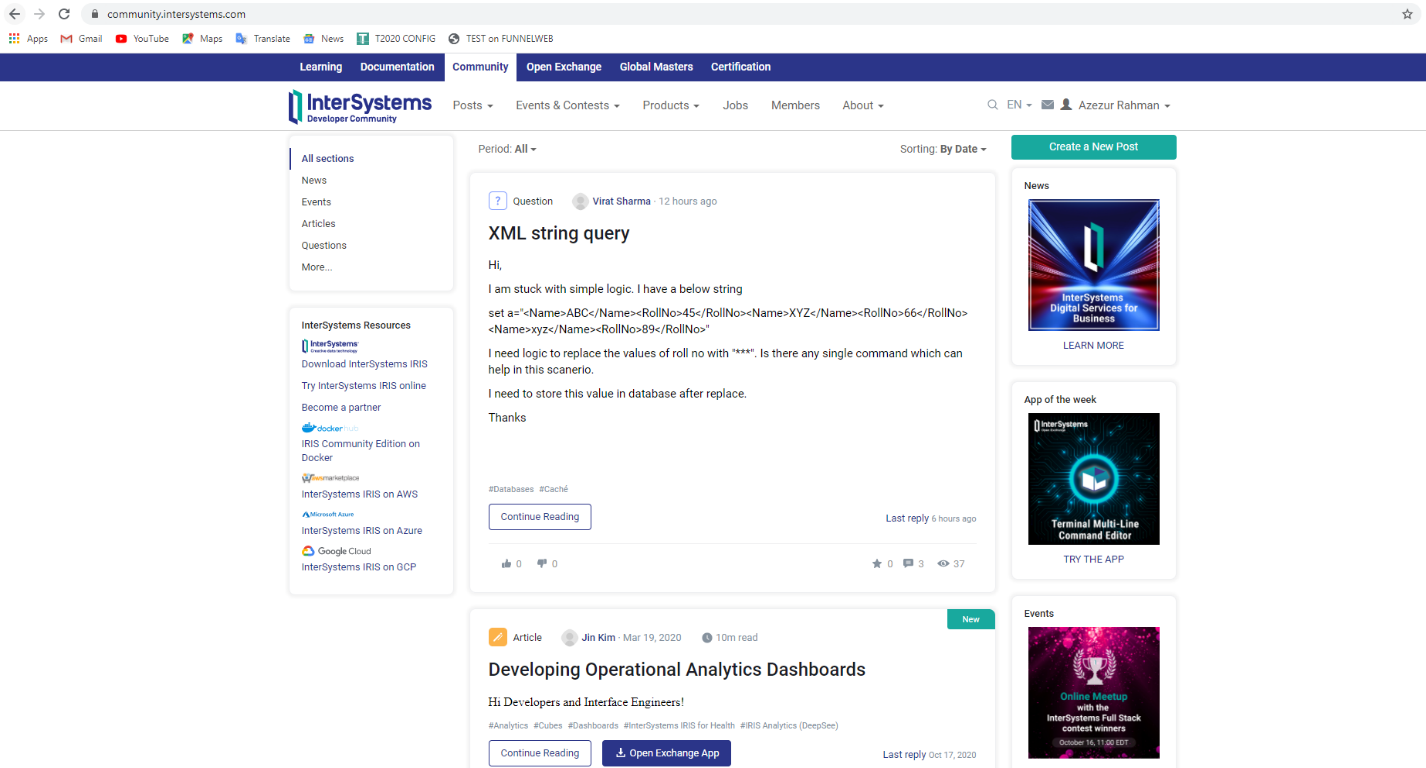Click the Digital Services for Business news image
This screenshot has width=1426, height=768.
click(1093, 265)
